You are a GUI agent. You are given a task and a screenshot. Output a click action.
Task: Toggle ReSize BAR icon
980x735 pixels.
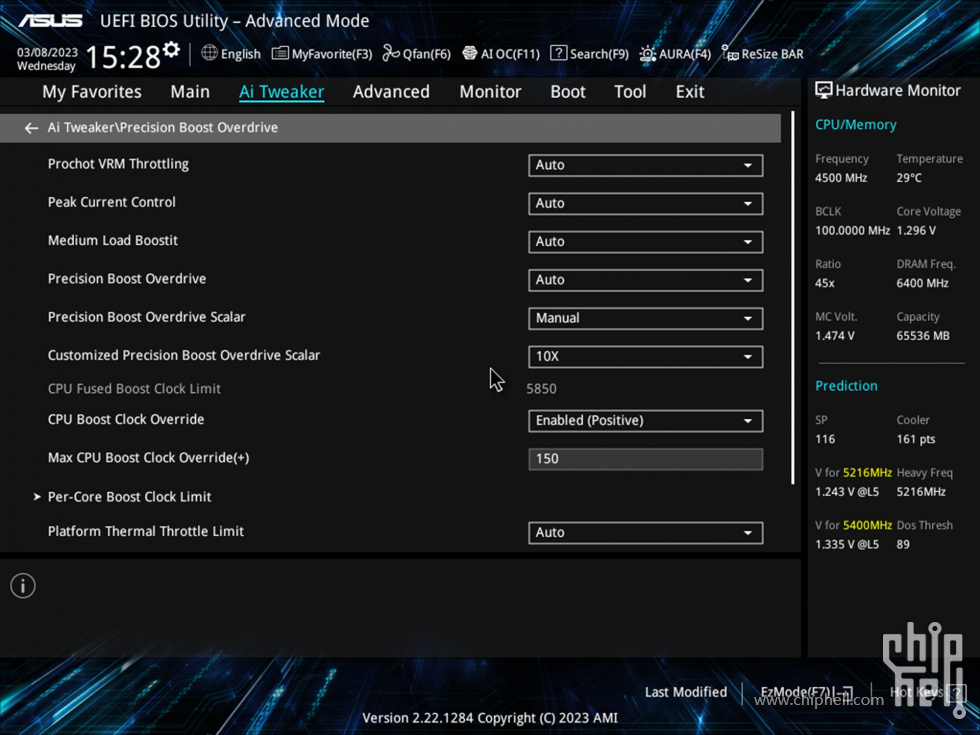pos(730,53)
